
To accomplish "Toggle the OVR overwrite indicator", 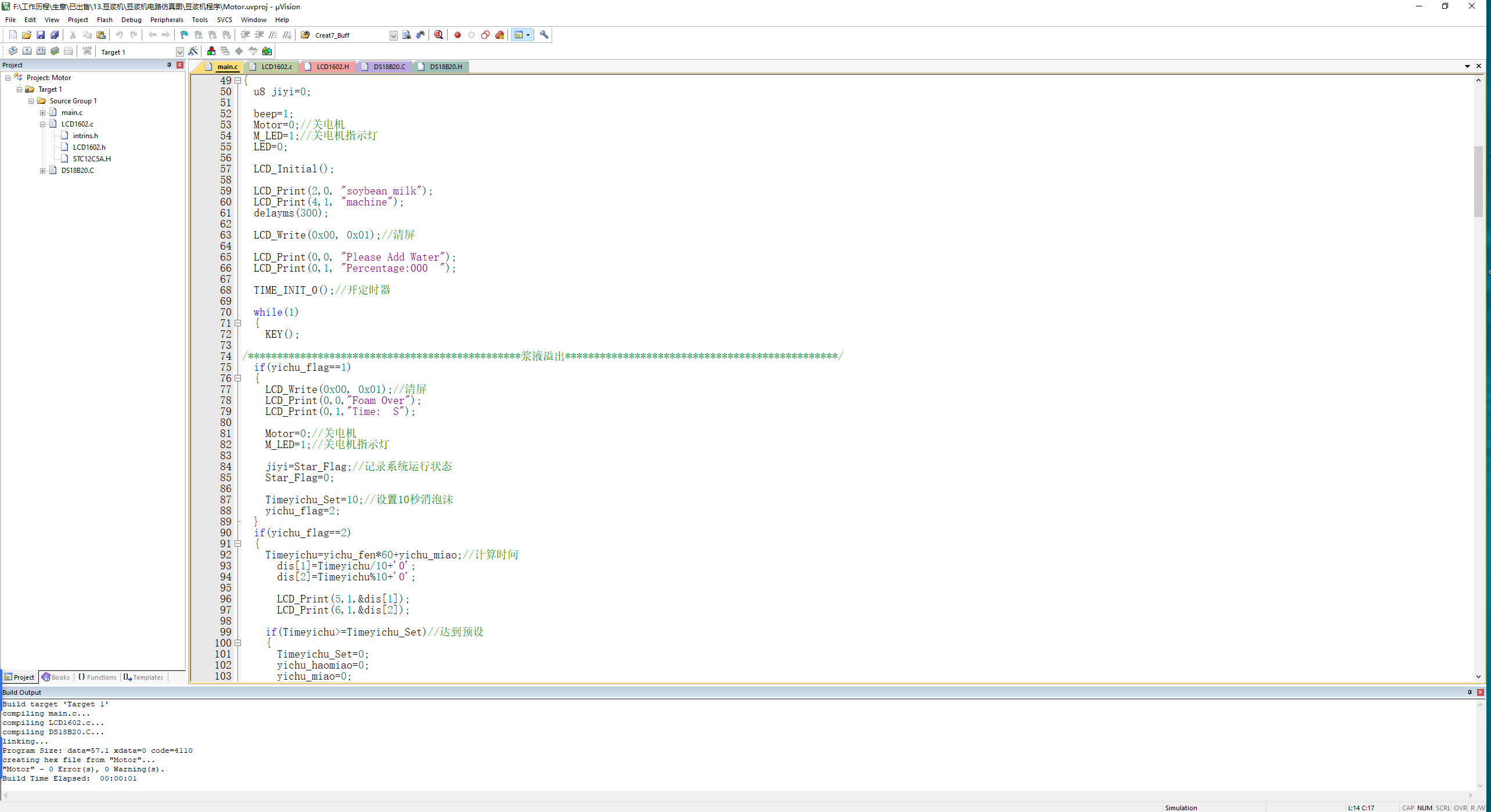I will pyautogui.click(x=1460, y=807).
